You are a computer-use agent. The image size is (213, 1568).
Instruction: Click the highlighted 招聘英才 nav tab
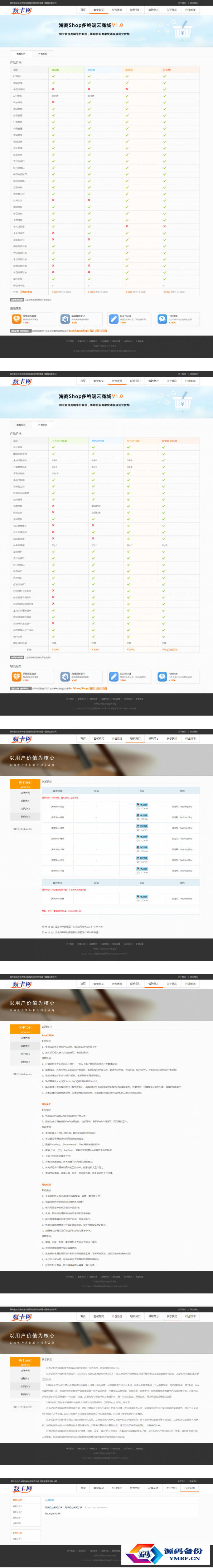coord(153,984)
